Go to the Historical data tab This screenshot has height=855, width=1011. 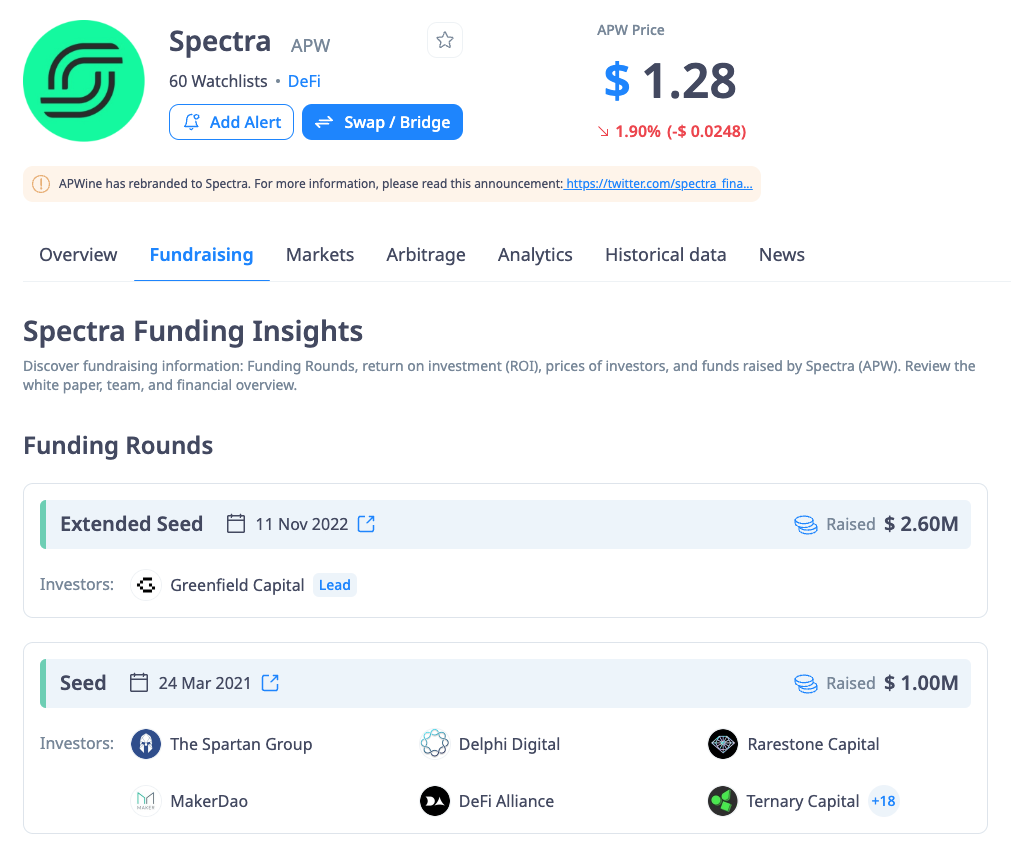(x=665, y=255)
